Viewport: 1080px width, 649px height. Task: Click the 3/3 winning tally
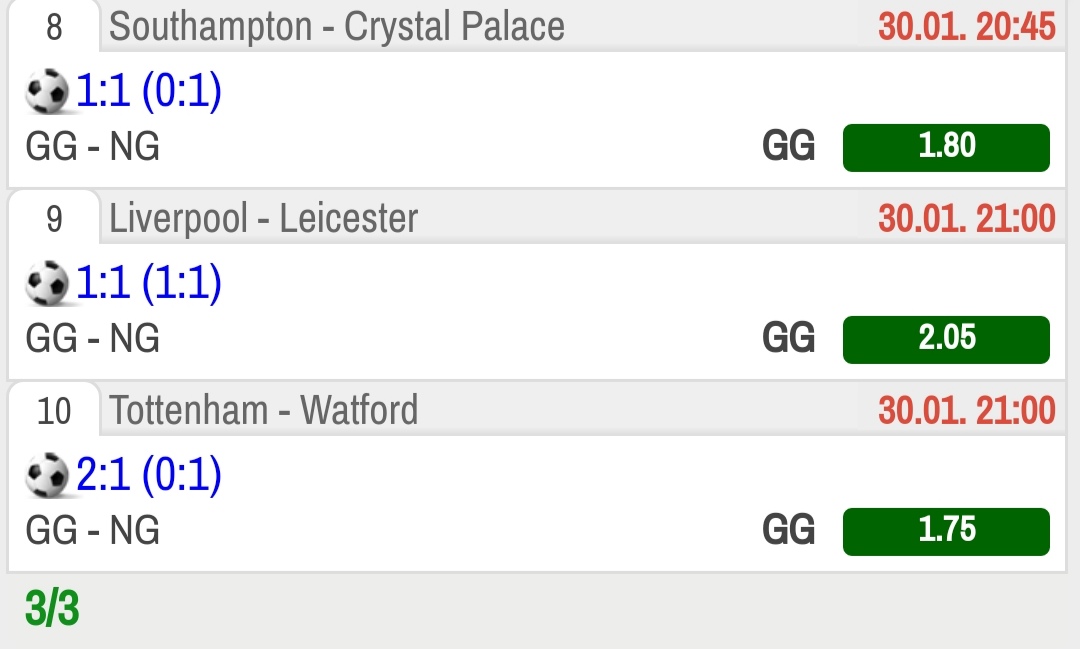tap(52, 608)
